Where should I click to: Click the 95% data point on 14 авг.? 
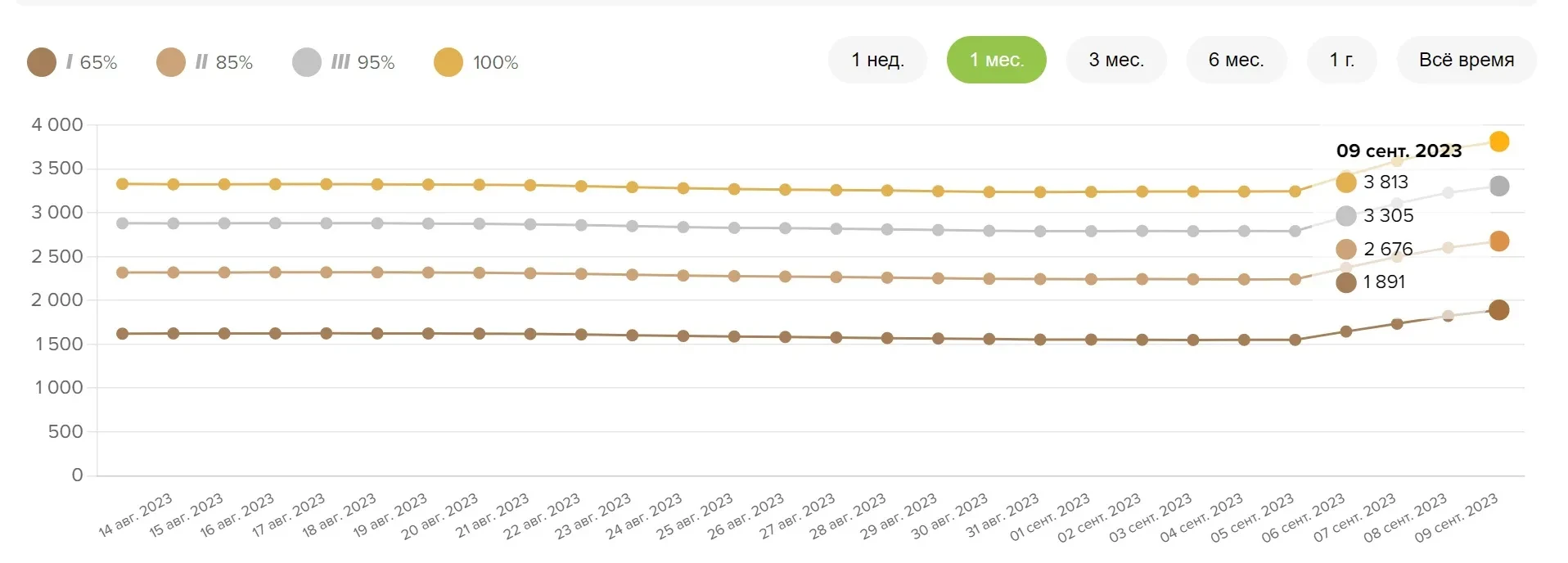coord(123,223)
